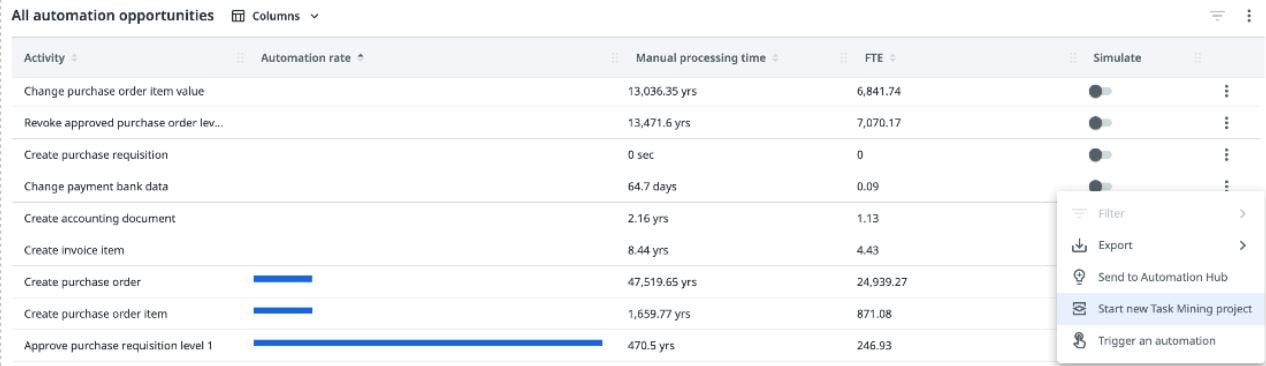Viewport: 1266px width, 366px height.
Task: Click the Automation rate ascending sort arrow
Action: coord(360,58)
